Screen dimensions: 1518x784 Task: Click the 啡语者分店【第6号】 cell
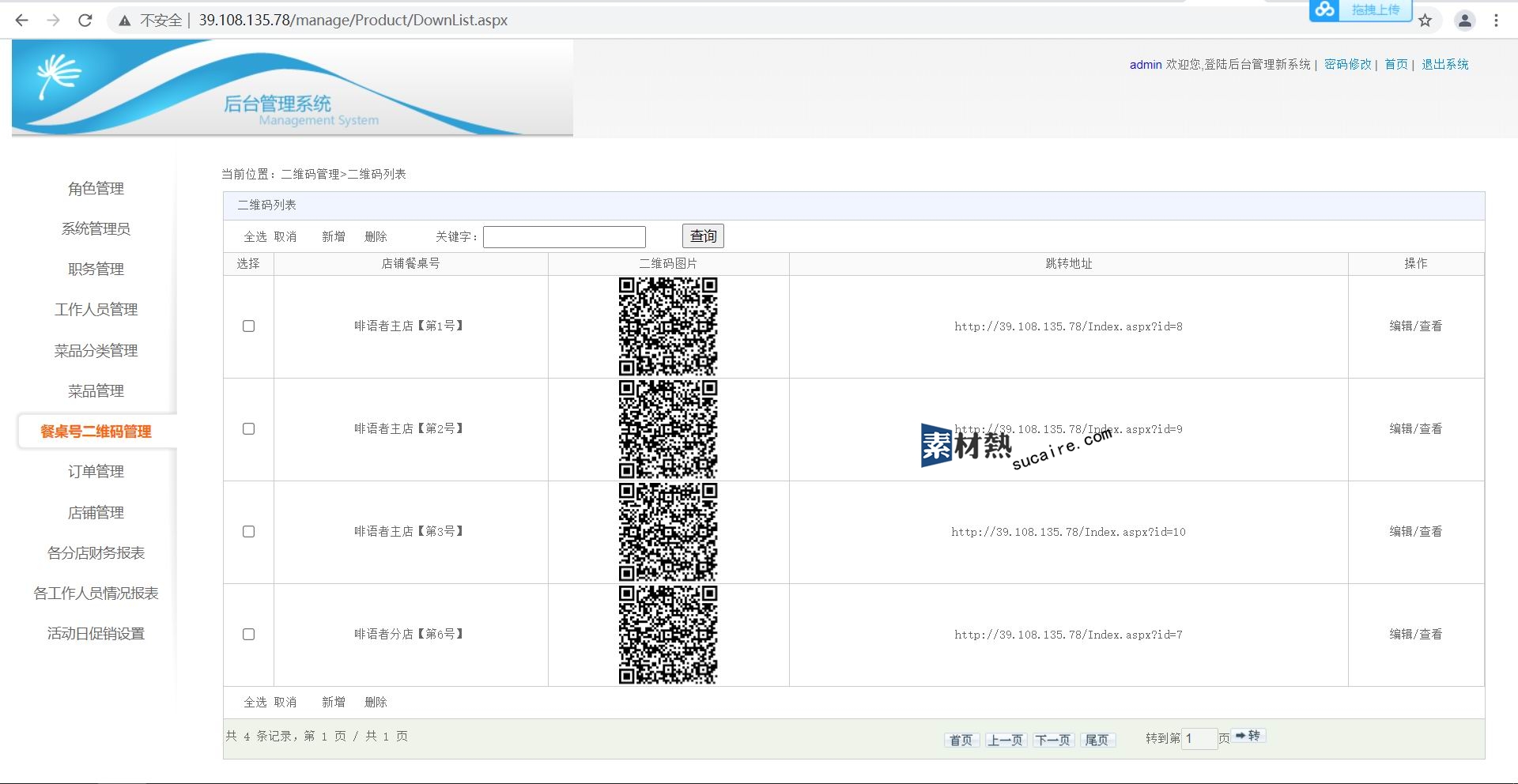[410, 634]
